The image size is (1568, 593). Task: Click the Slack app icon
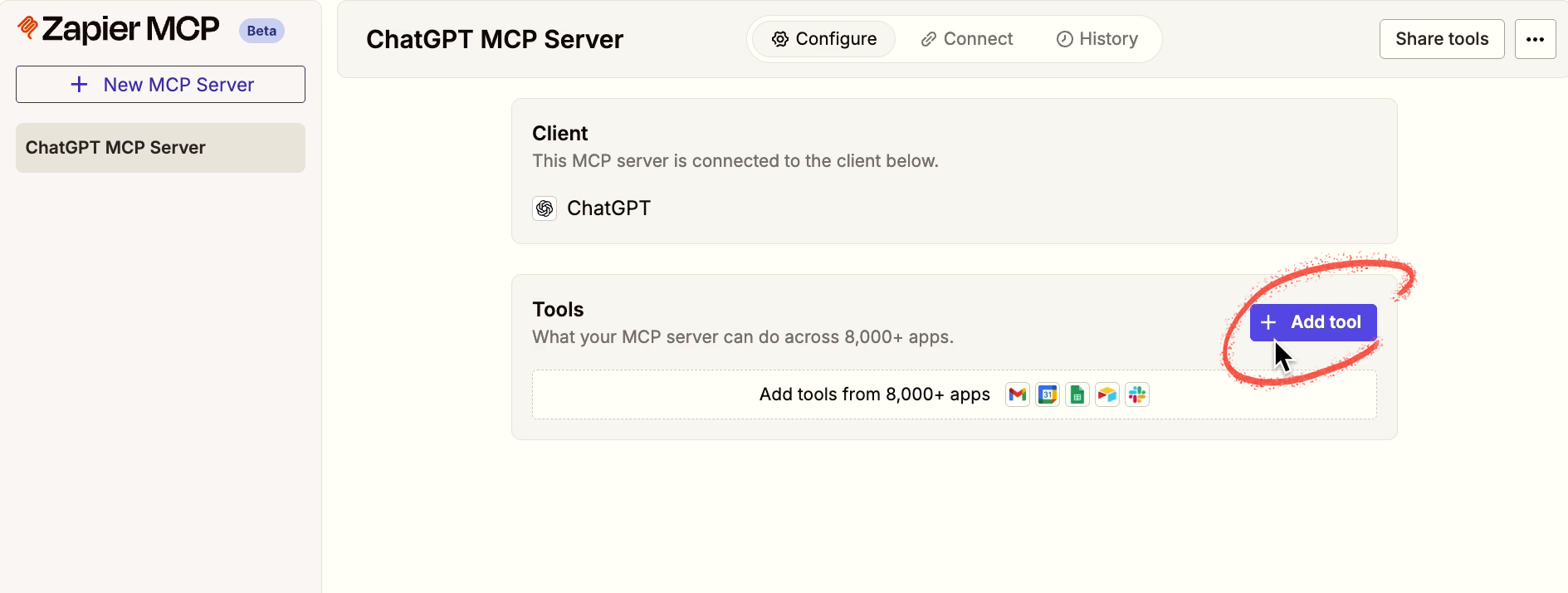pos(1137,395)
